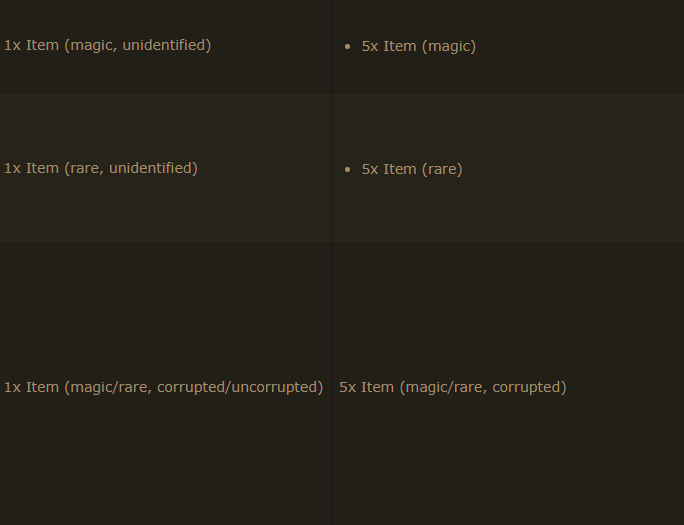Click "1x" in the magic/rare corrupted/uncorrupted cell

pos(12,387)
